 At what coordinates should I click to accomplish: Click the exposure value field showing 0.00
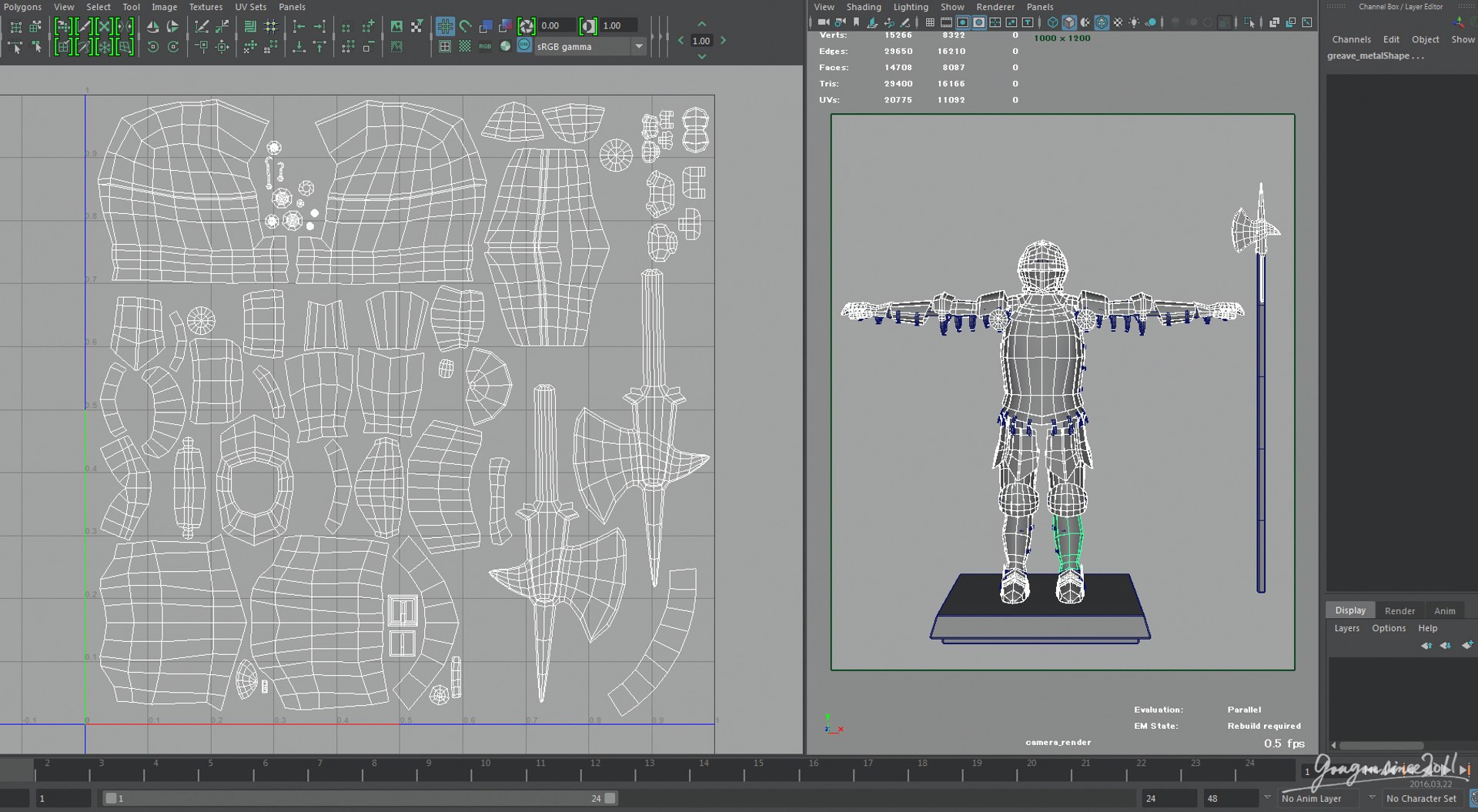(x=556, y=26)
